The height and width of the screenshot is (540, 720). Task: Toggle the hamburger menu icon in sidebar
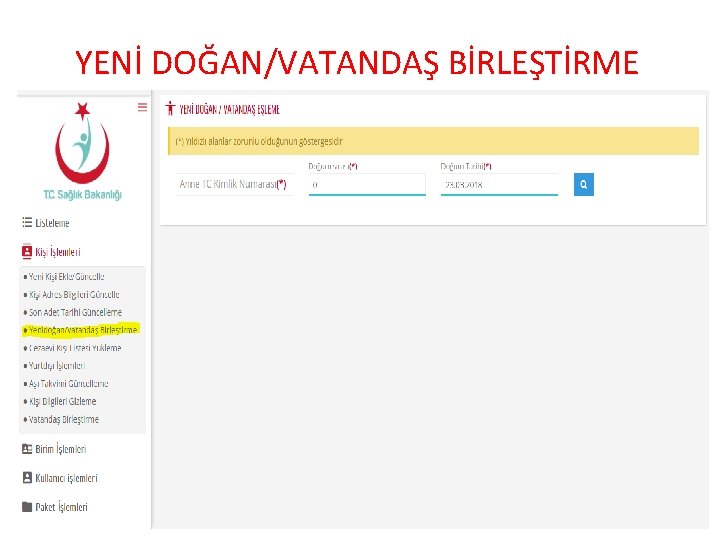(142, 107)
